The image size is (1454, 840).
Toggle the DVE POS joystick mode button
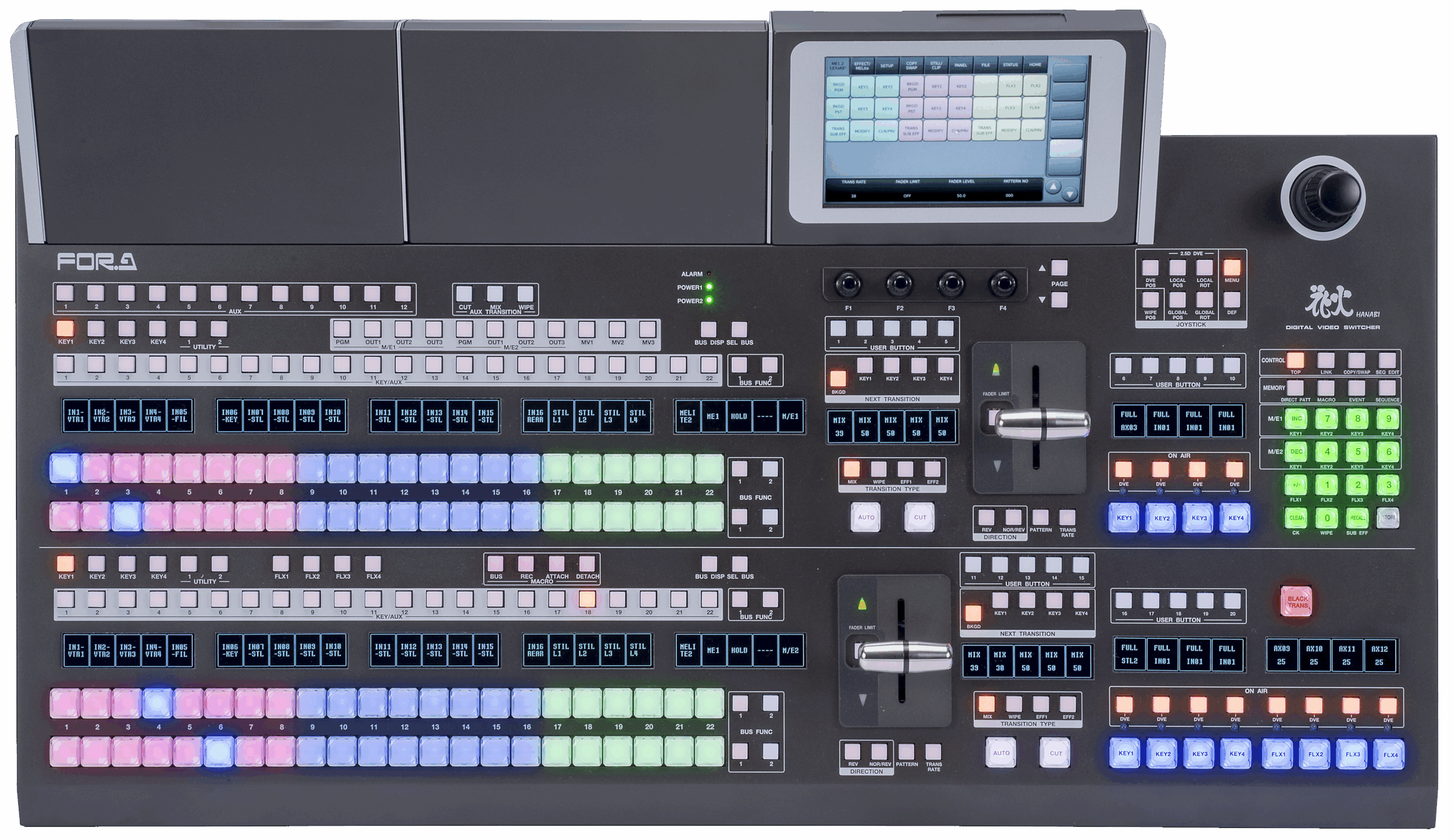[x=1150, y=268]
